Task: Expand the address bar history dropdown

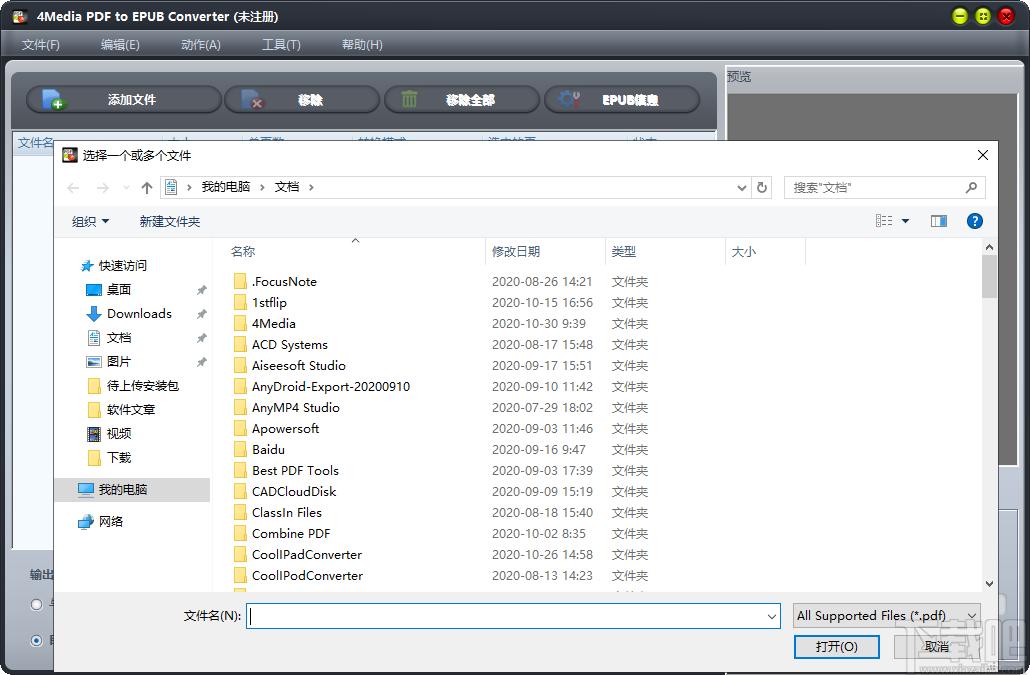Action: click(742, 188)
